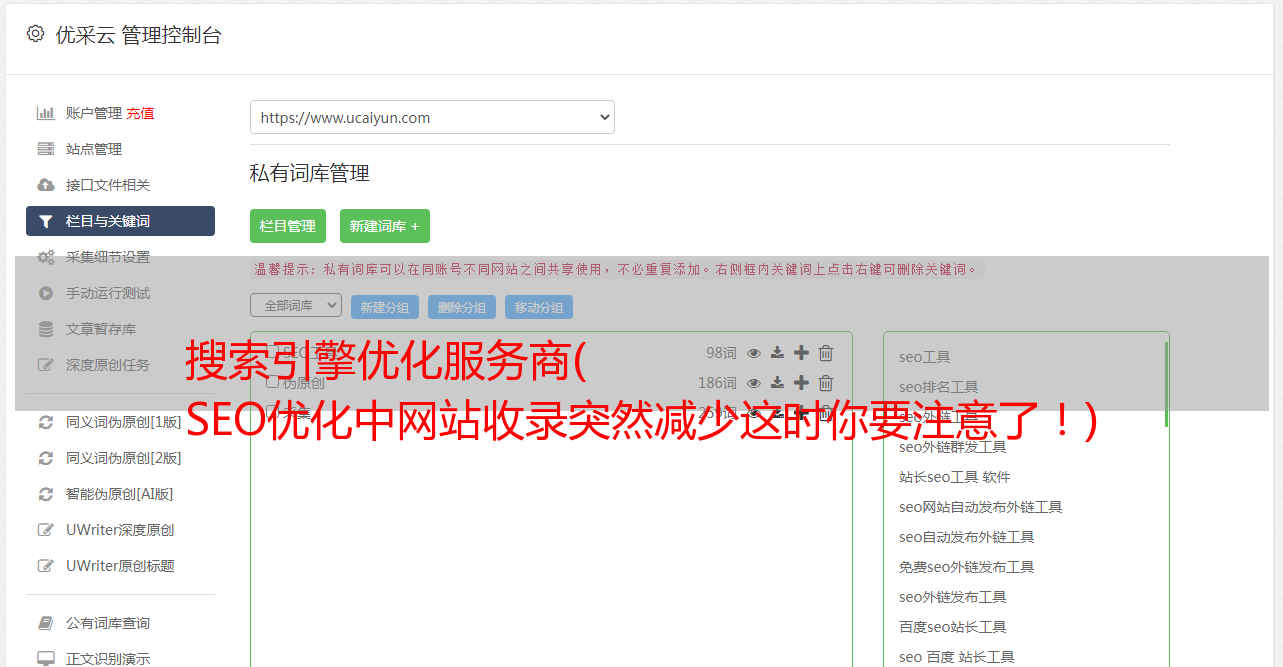Click the 删除分组 button

[462, 307]
